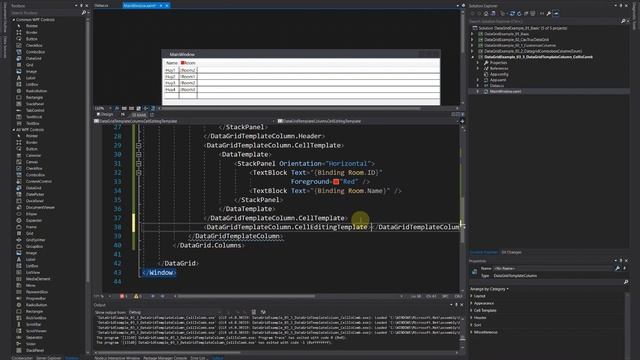Select Separator control in Toolbox
This screenshot has width=640, height=360.
click(x=34, y=338)
